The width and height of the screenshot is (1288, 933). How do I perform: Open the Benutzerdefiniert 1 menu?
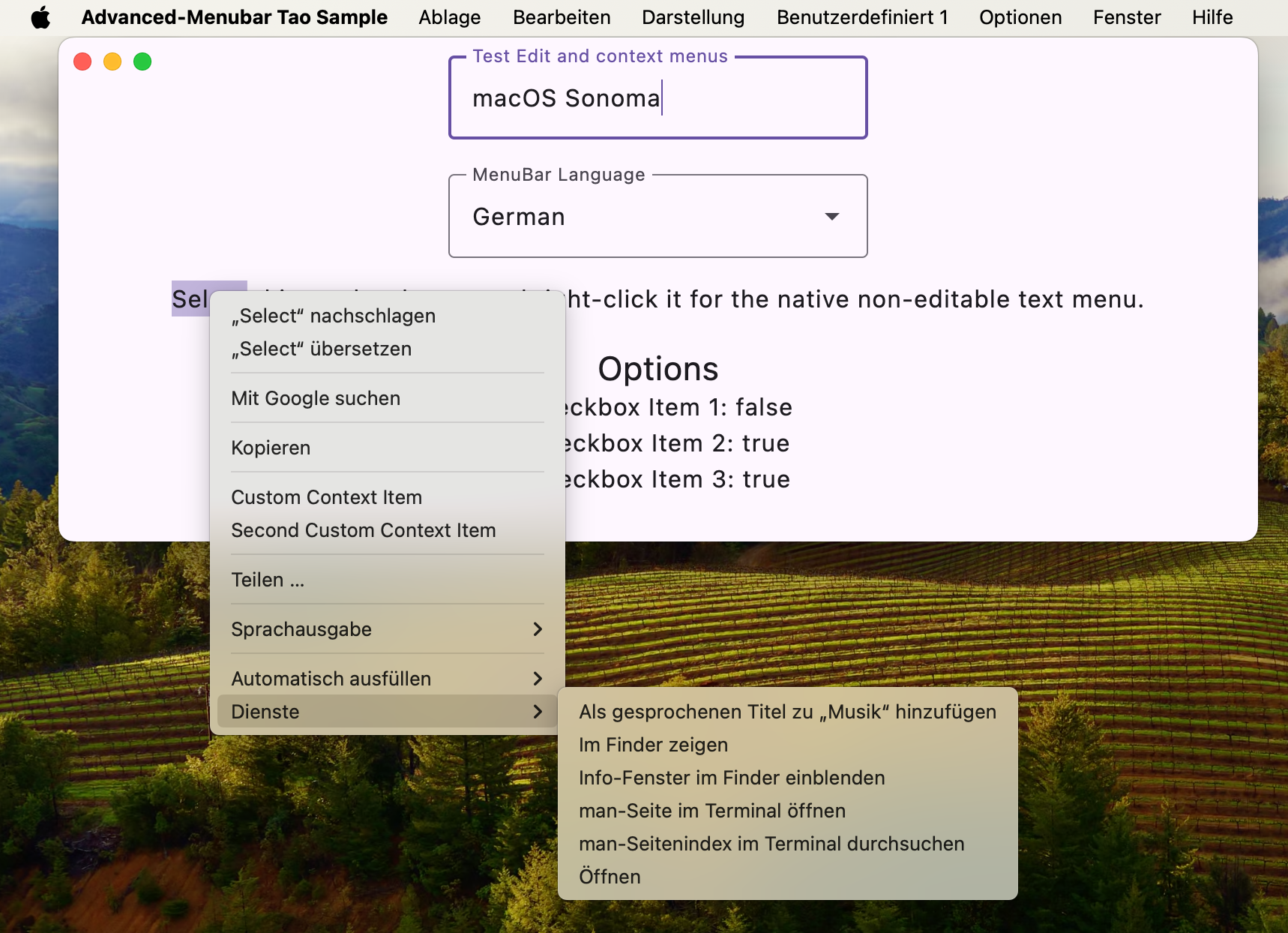862,17
